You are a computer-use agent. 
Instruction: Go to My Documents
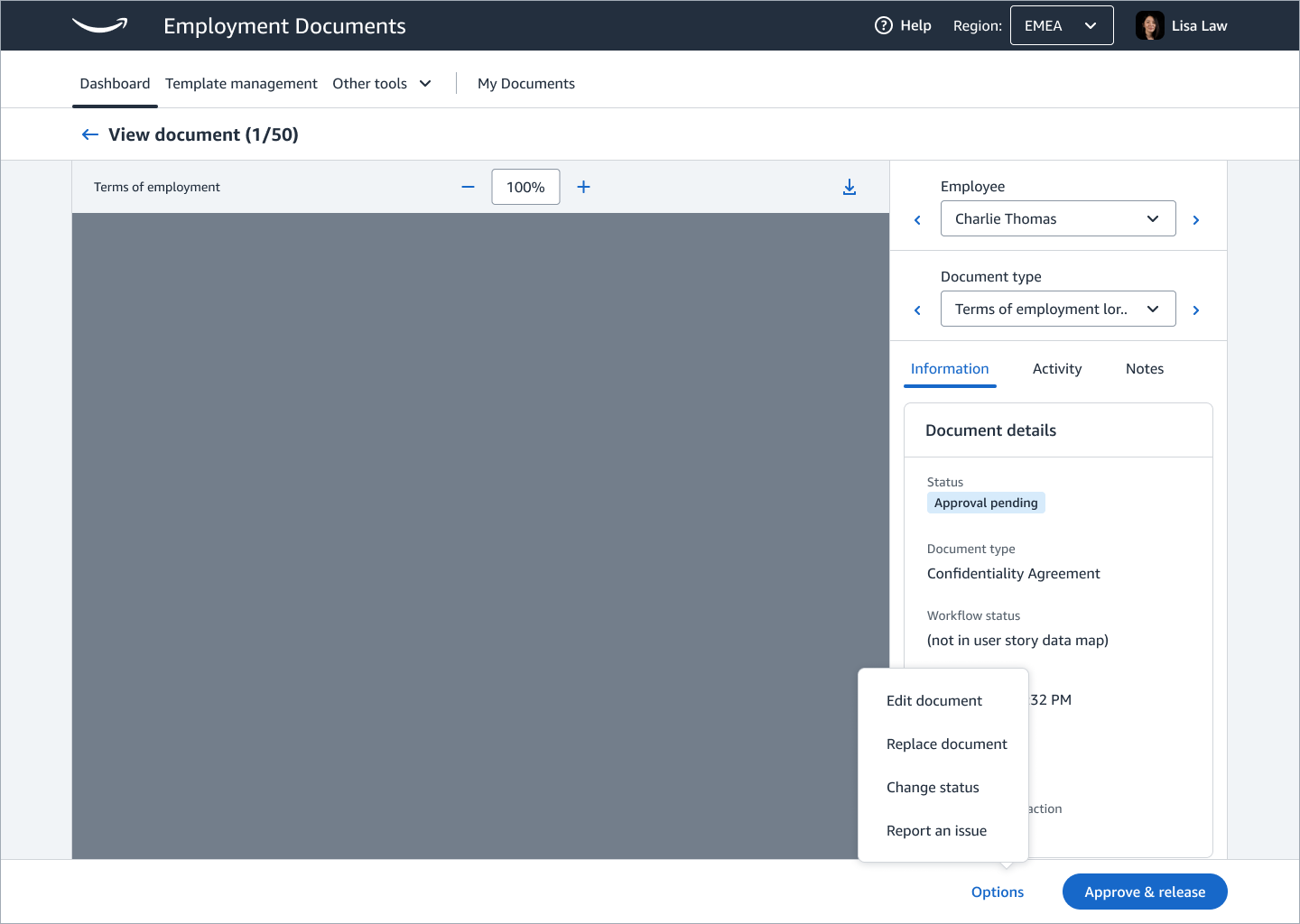coord(526,83)
